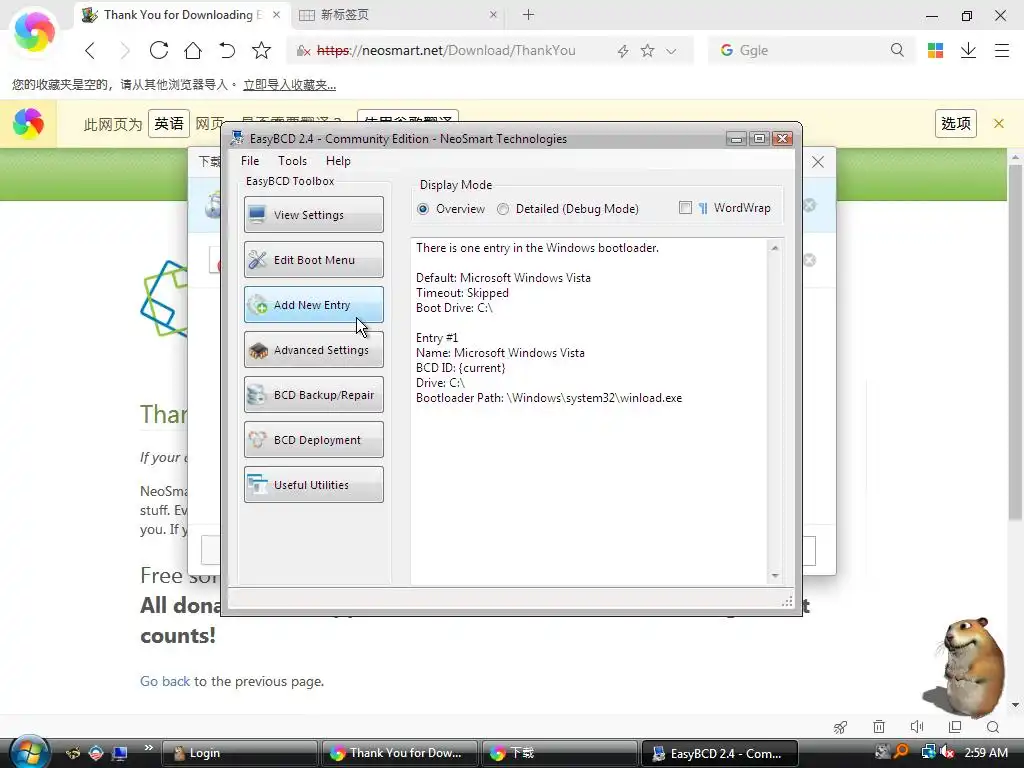Open the colorful apps grid icon

tap(935, 50)
